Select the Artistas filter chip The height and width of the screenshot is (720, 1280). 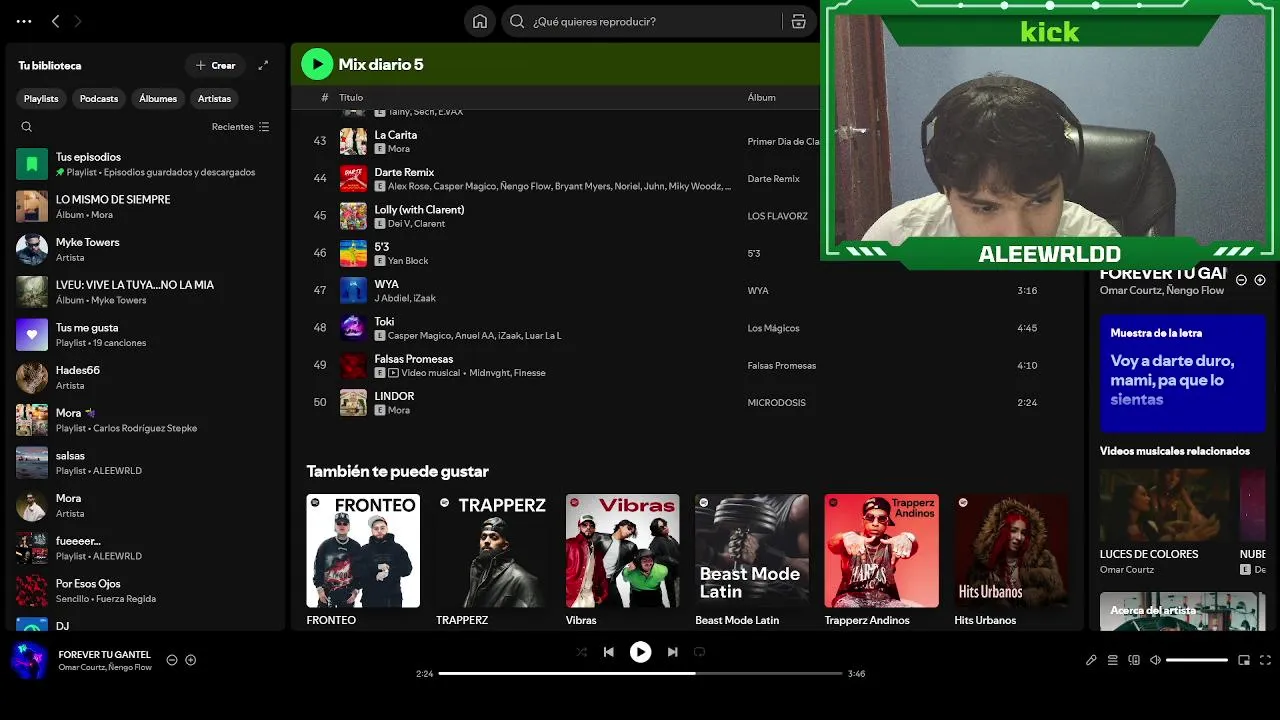(214, 98)
